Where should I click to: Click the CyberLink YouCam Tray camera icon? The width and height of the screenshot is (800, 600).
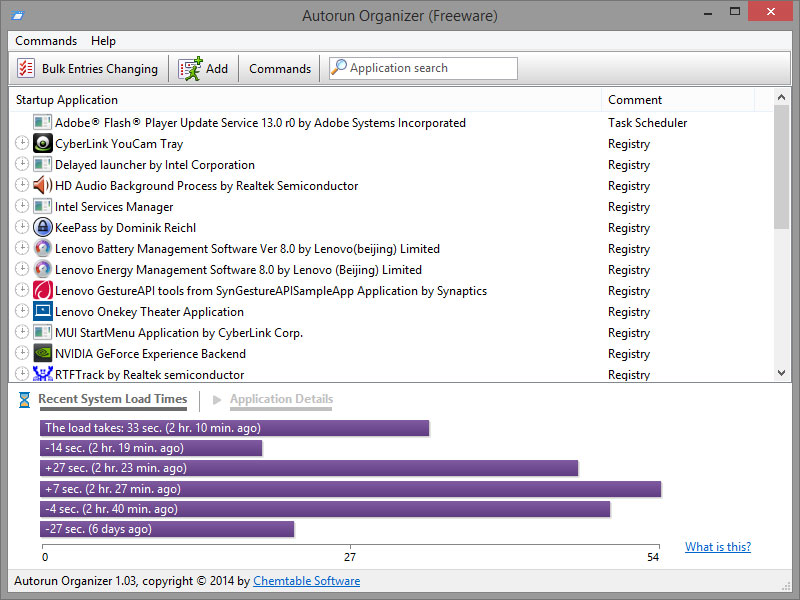point(42,143)
